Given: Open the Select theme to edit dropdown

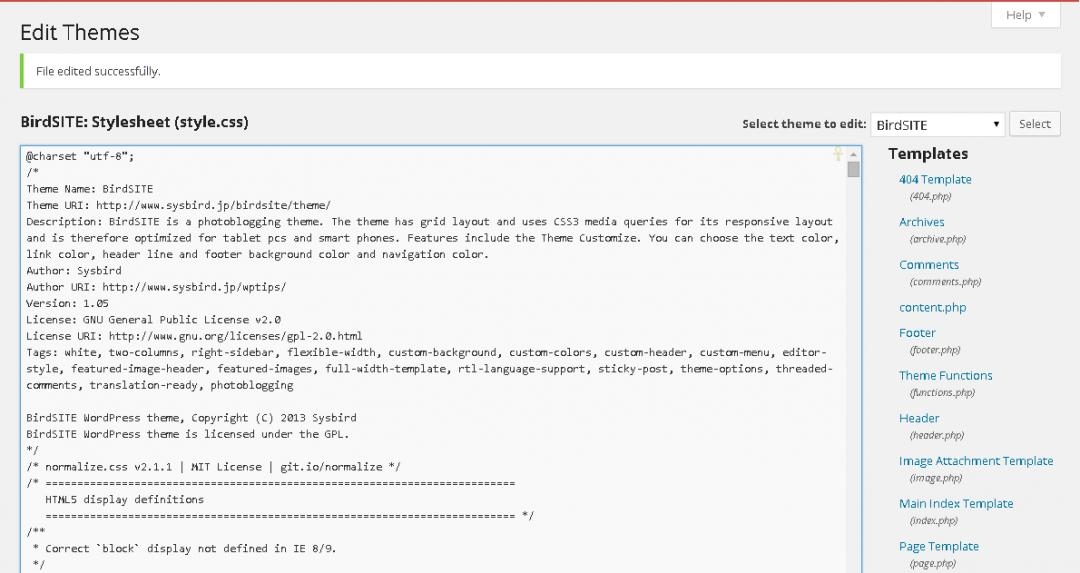Looking at the screenshot, I should click(937, 125).
